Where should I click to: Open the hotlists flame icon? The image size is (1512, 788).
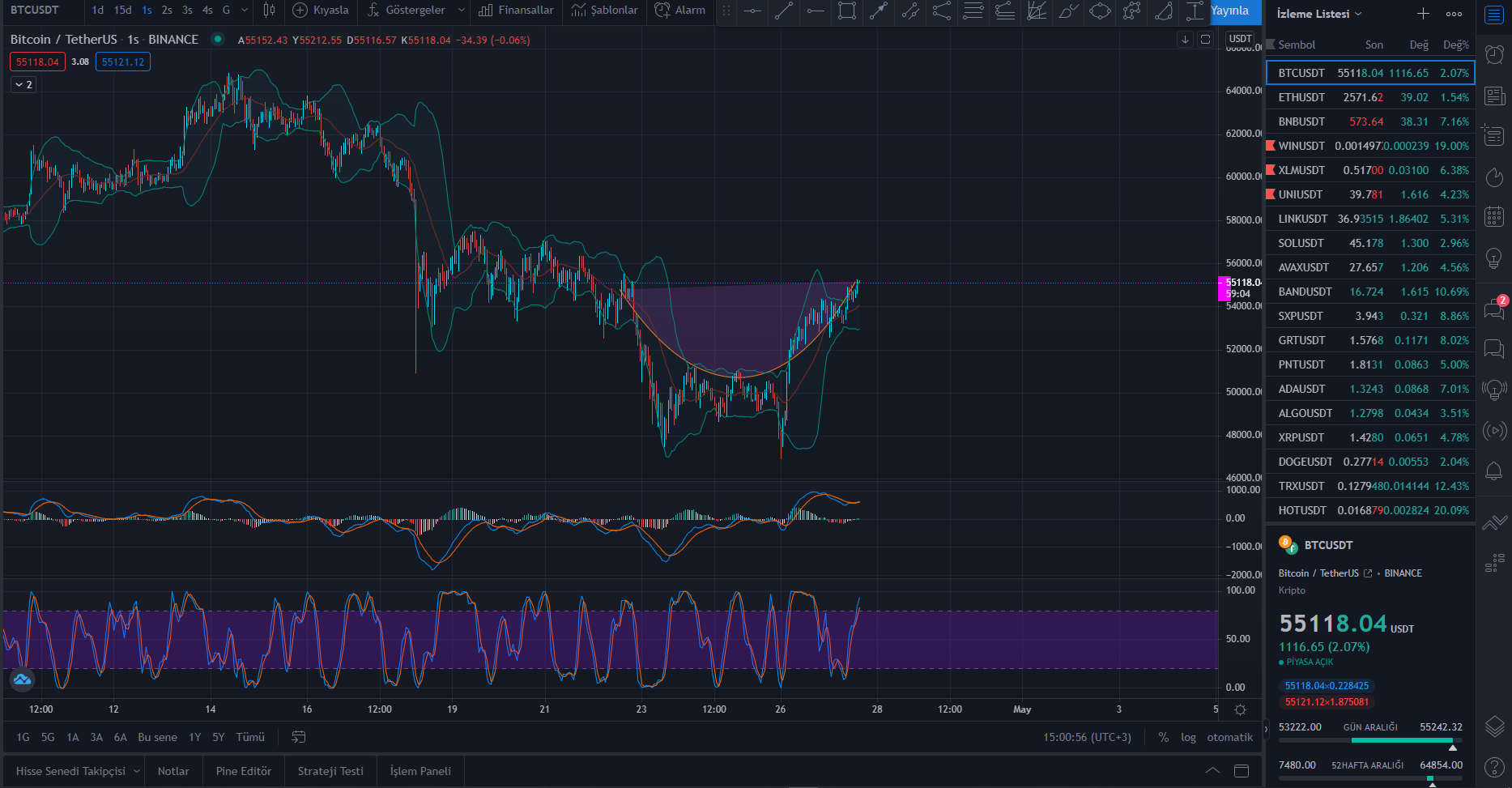pyautogui.click(x=1494, y=176)
